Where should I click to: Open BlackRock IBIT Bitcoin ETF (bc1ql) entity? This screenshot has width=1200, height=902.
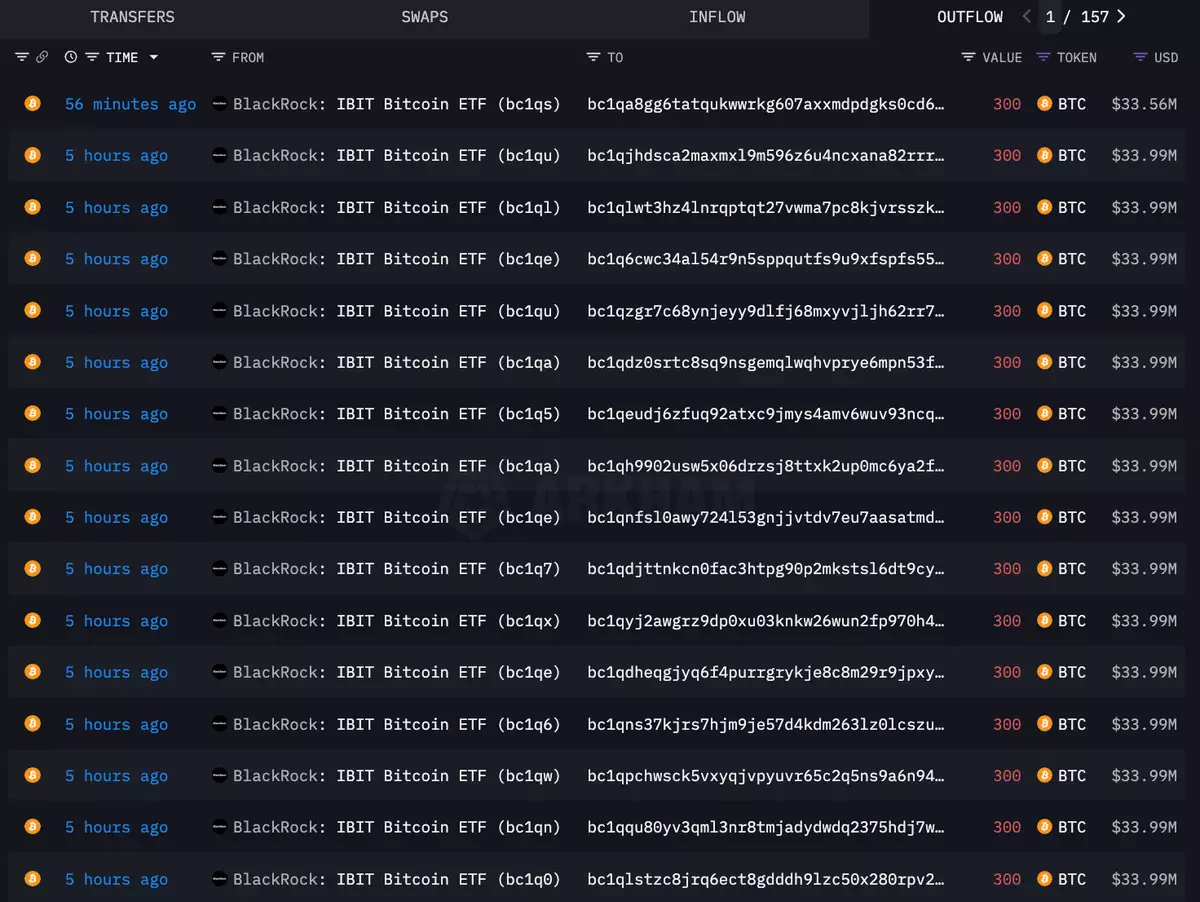[397, 207]
